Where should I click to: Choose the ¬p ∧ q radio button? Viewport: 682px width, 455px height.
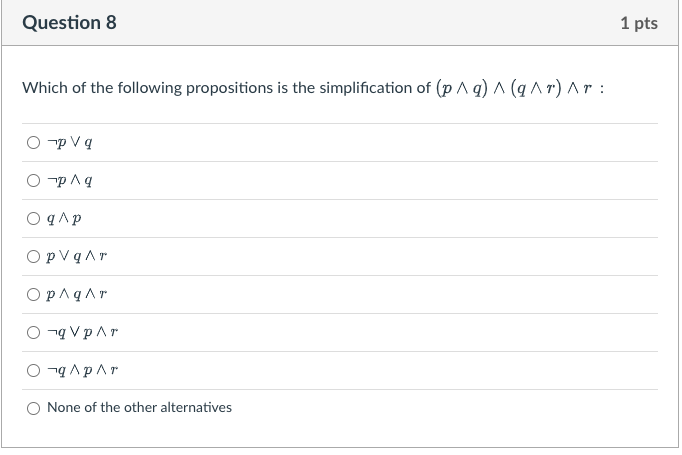pos(34,181)
